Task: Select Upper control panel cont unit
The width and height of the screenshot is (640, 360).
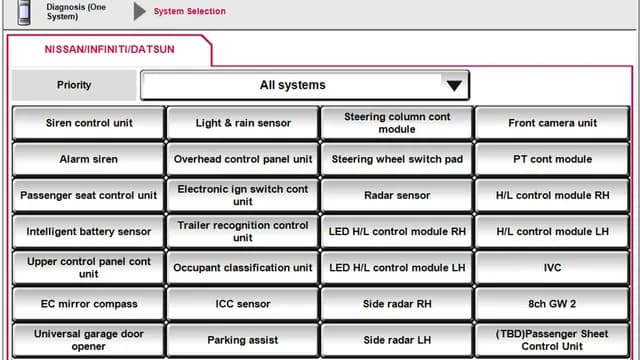Action: click(x=89, y=268)
